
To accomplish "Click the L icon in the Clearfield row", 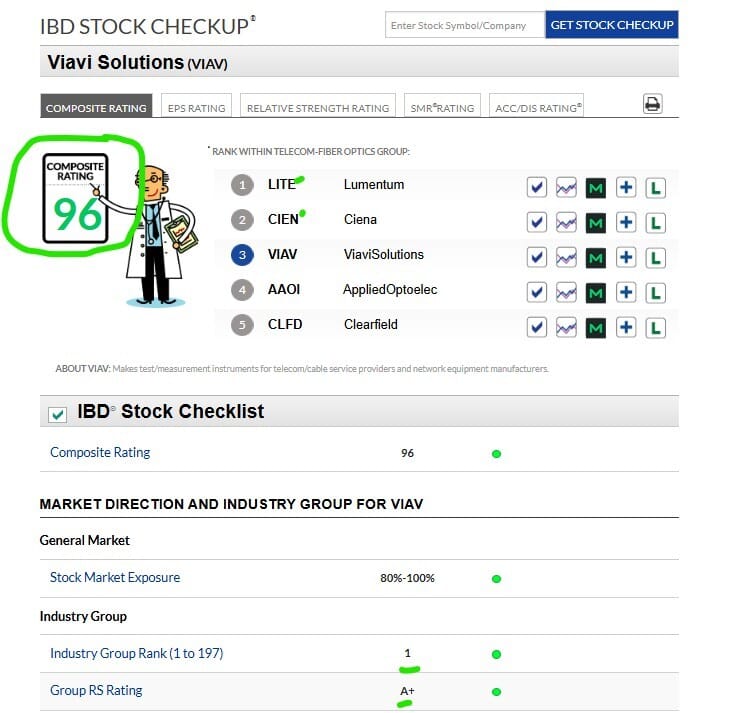I will point(655,328).
